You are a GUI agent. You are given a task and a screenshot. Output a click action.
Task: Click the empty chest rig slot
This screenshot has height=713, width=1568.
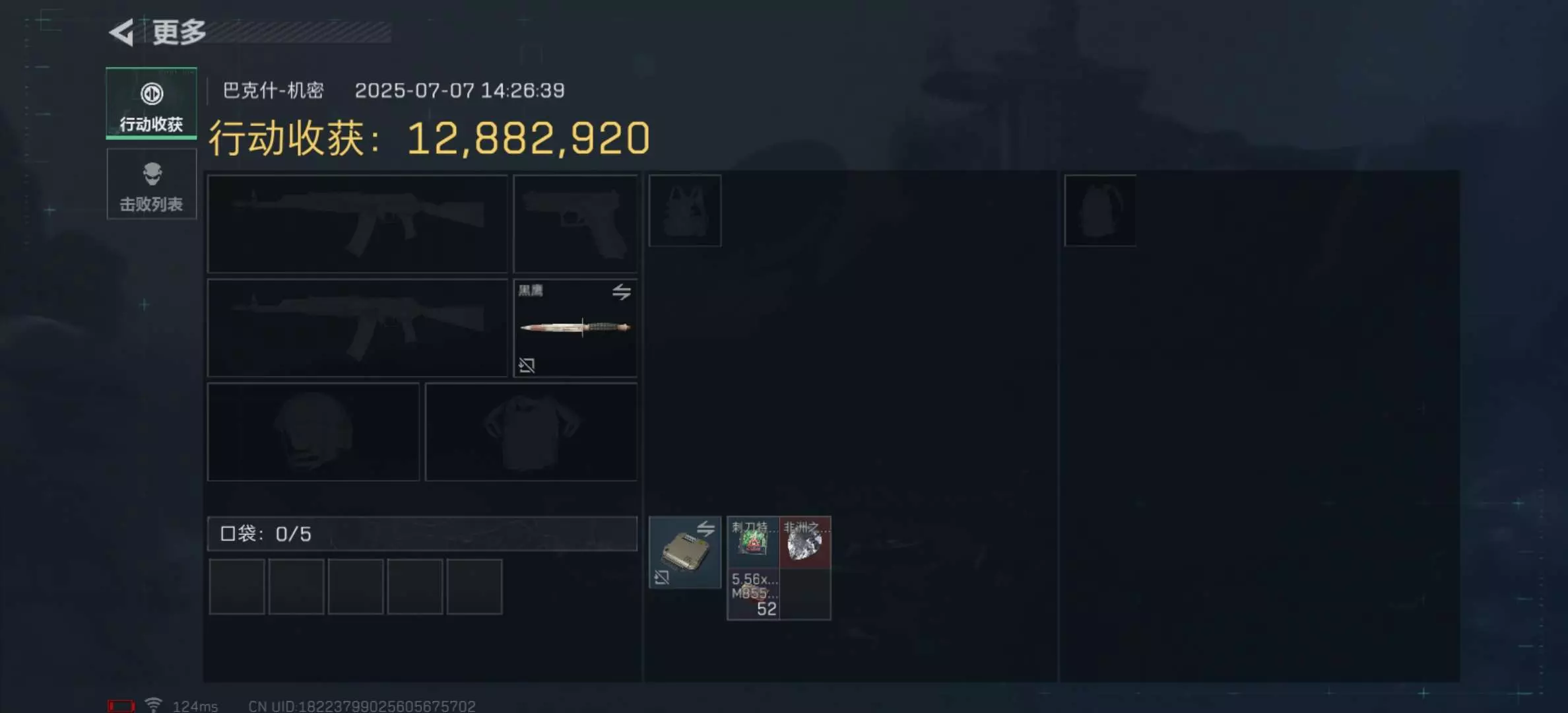684,211
